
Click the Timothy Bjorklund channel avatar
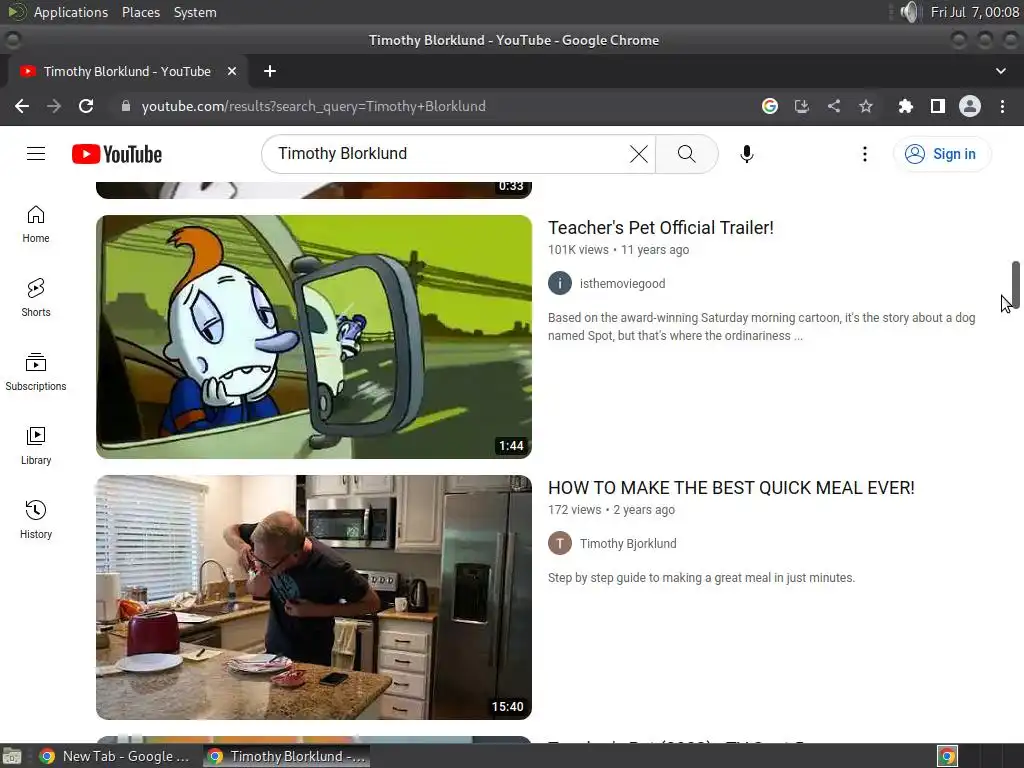pos(560,543)
